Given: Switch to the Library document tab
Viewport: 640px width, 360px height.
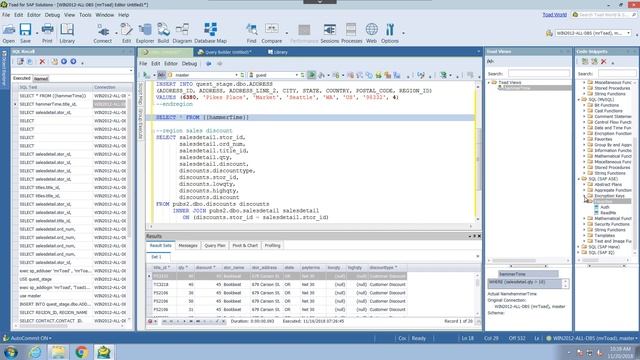Looking at the screenshot, I should [x=278, y=52].
